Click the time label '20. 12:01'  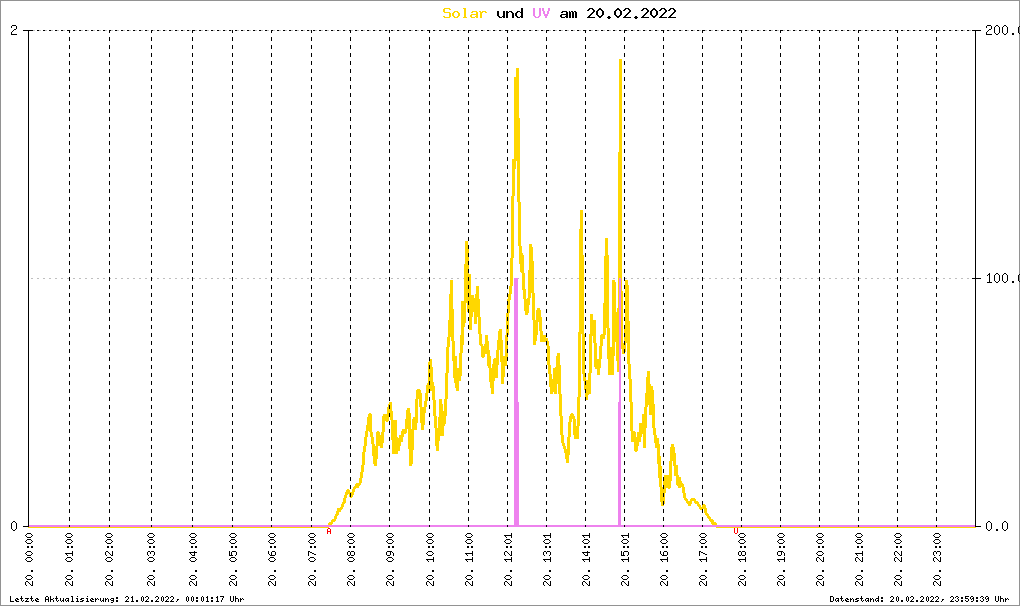[508, 560]
